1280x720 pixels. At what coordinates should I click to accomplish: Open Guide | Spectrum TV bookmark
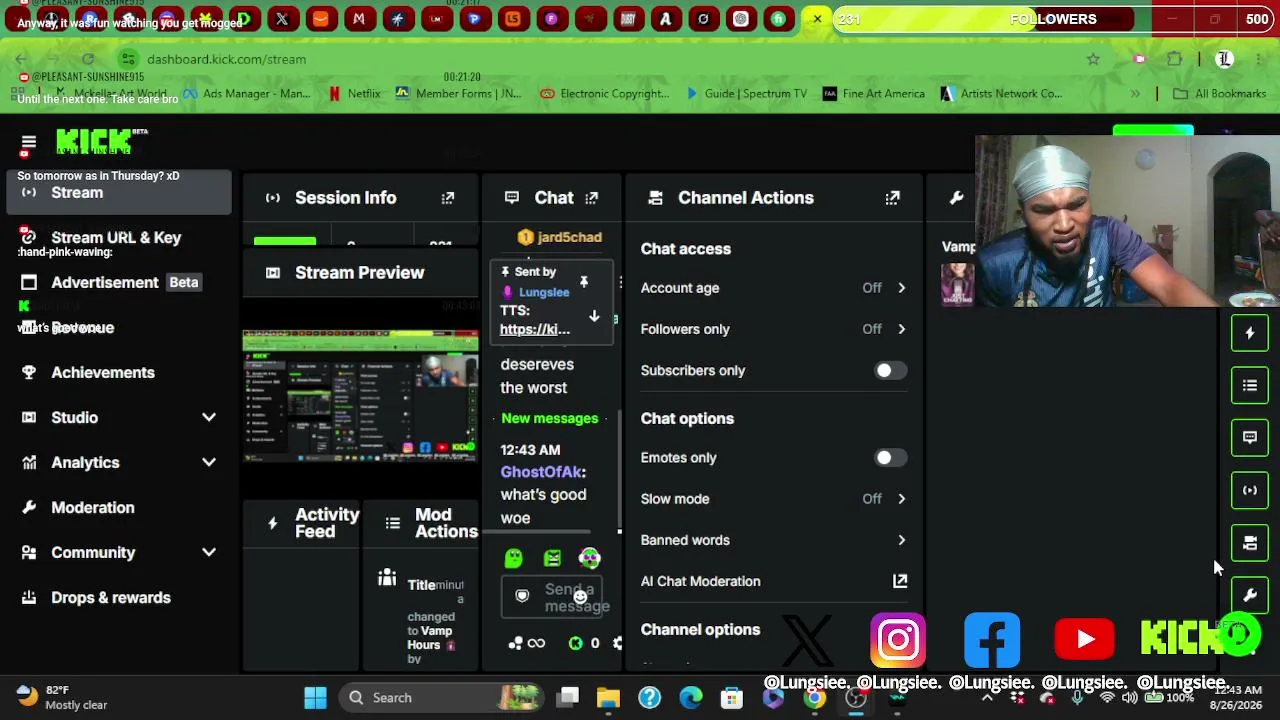coord(746,94)
